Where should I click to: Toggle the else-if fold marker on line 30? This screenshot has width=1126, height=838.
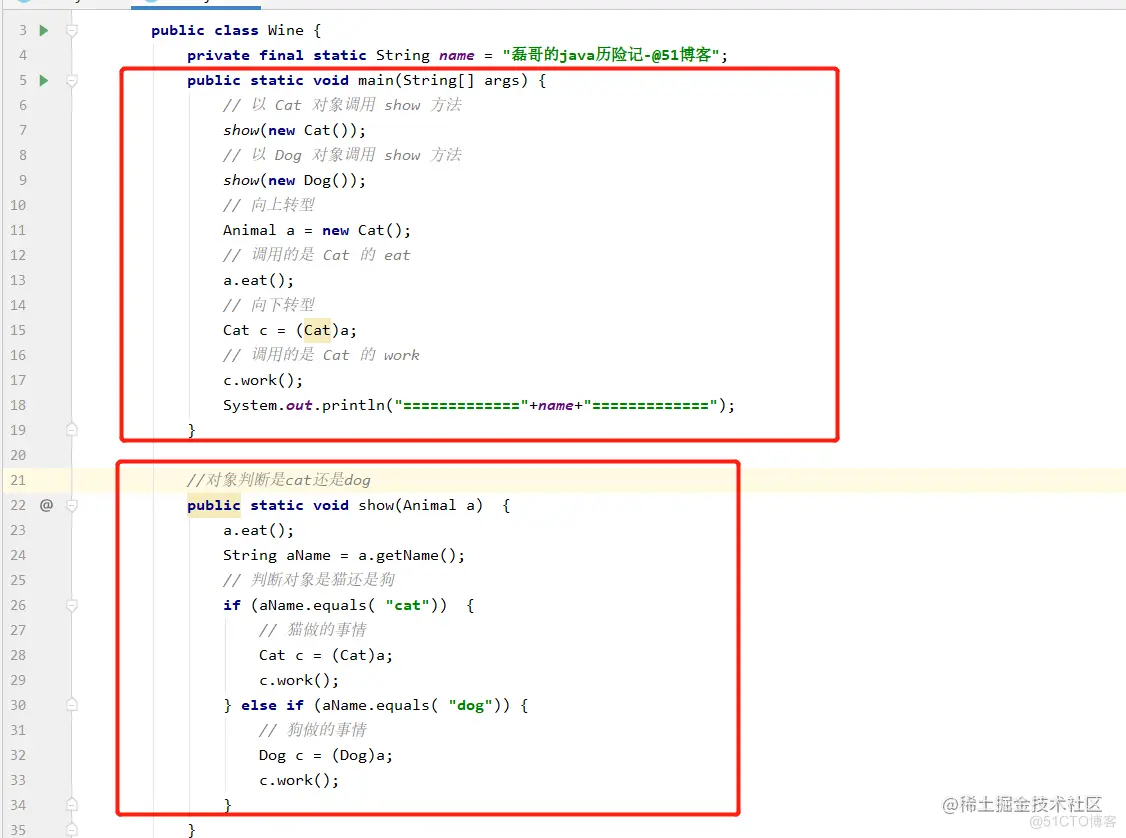point(72,705)
